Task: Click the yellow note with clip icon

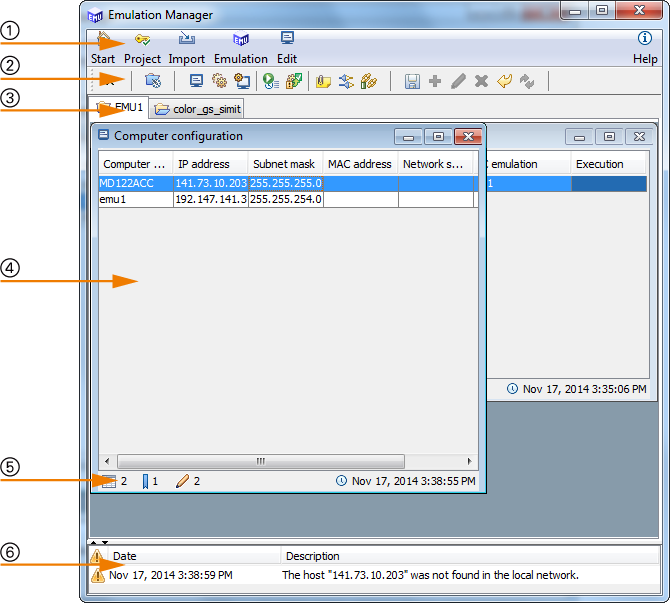Action: (x=323, y=81)
